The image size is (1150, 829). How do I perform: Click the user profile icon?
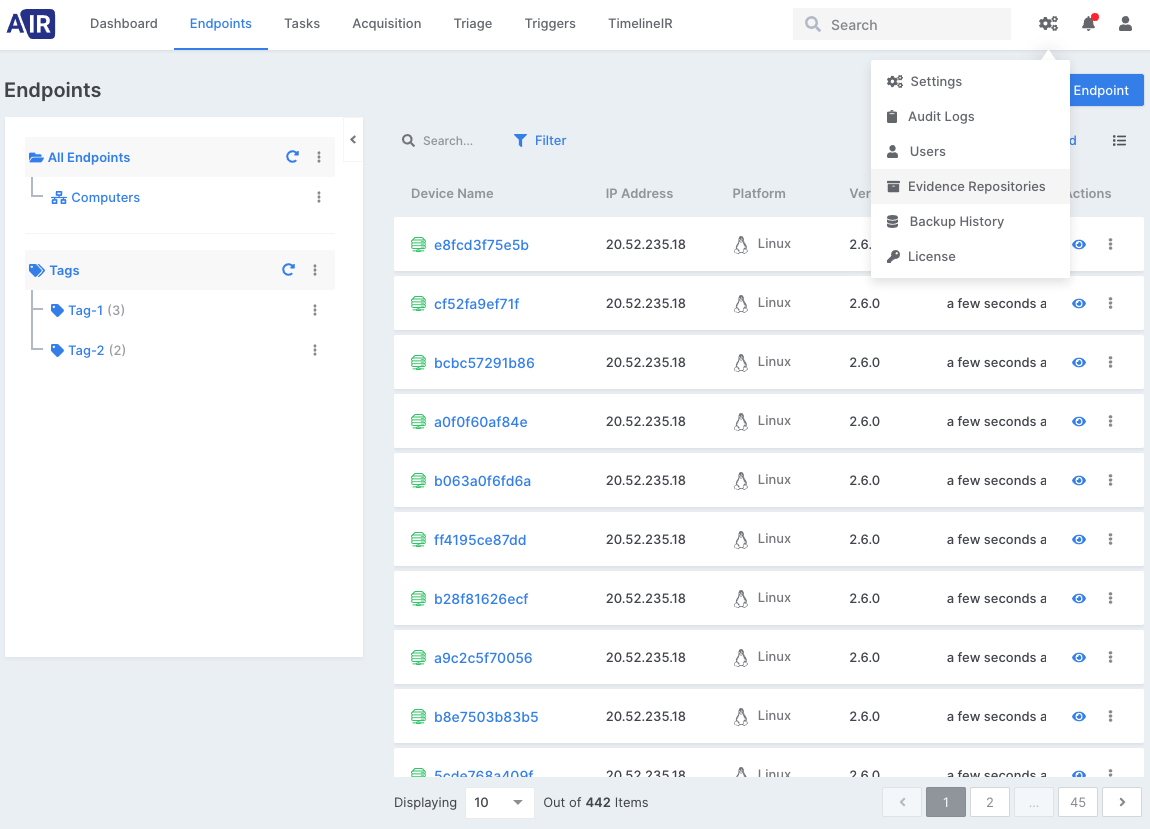(x=1125, y=24)
